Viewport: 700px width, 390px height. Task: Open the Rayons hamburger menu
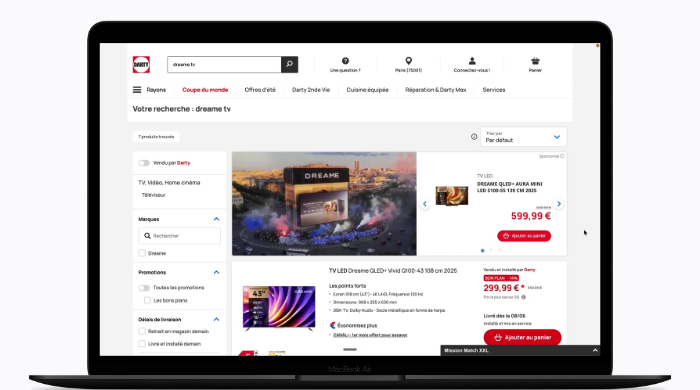137,90
